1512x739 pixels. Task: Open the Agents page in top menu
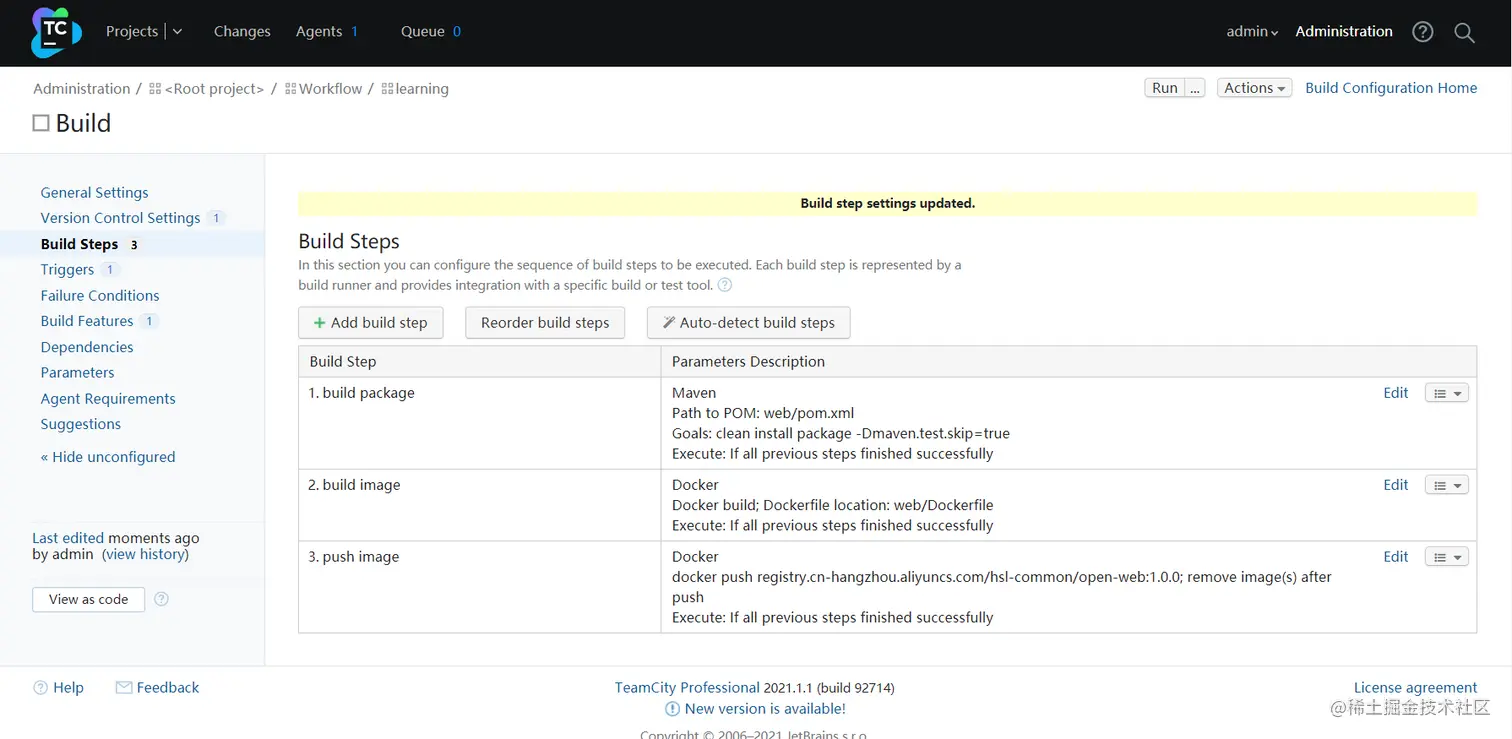click(319, 32)
